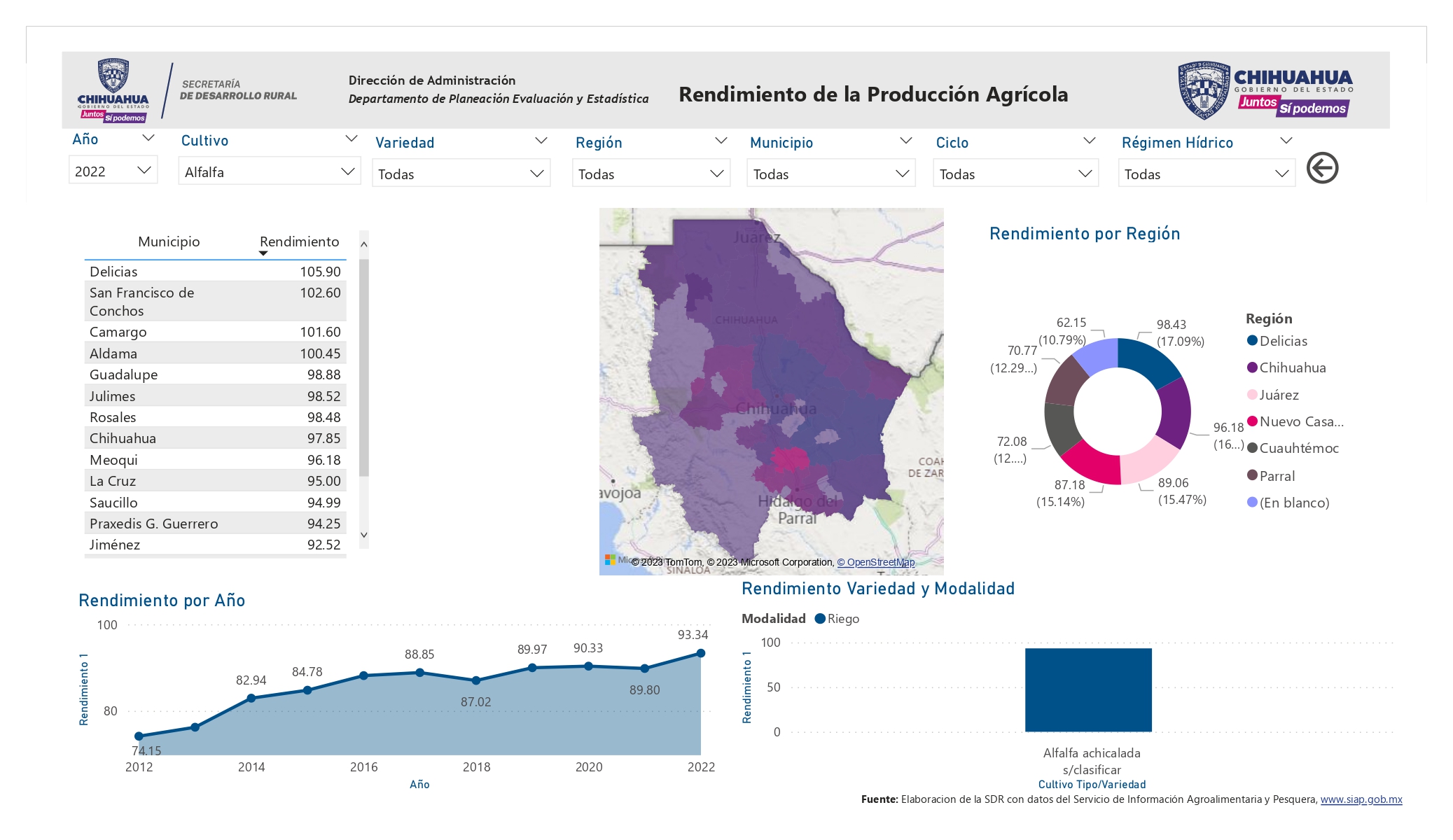Select the Saucillo table row
The image size is (1453, 840).
pos(215,503)
